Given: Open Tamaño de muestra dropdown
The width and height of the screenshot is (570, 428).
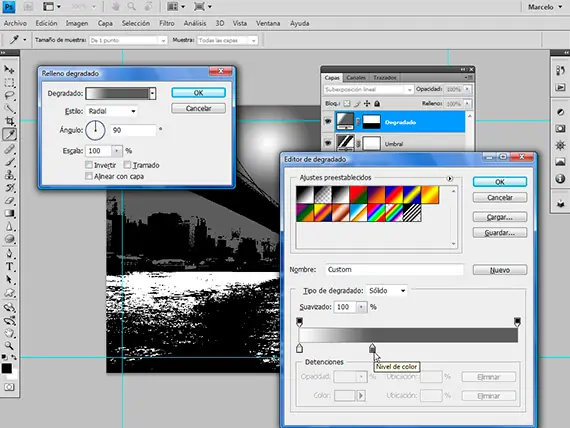Looking at the screenshot, I should coord(128,40).
